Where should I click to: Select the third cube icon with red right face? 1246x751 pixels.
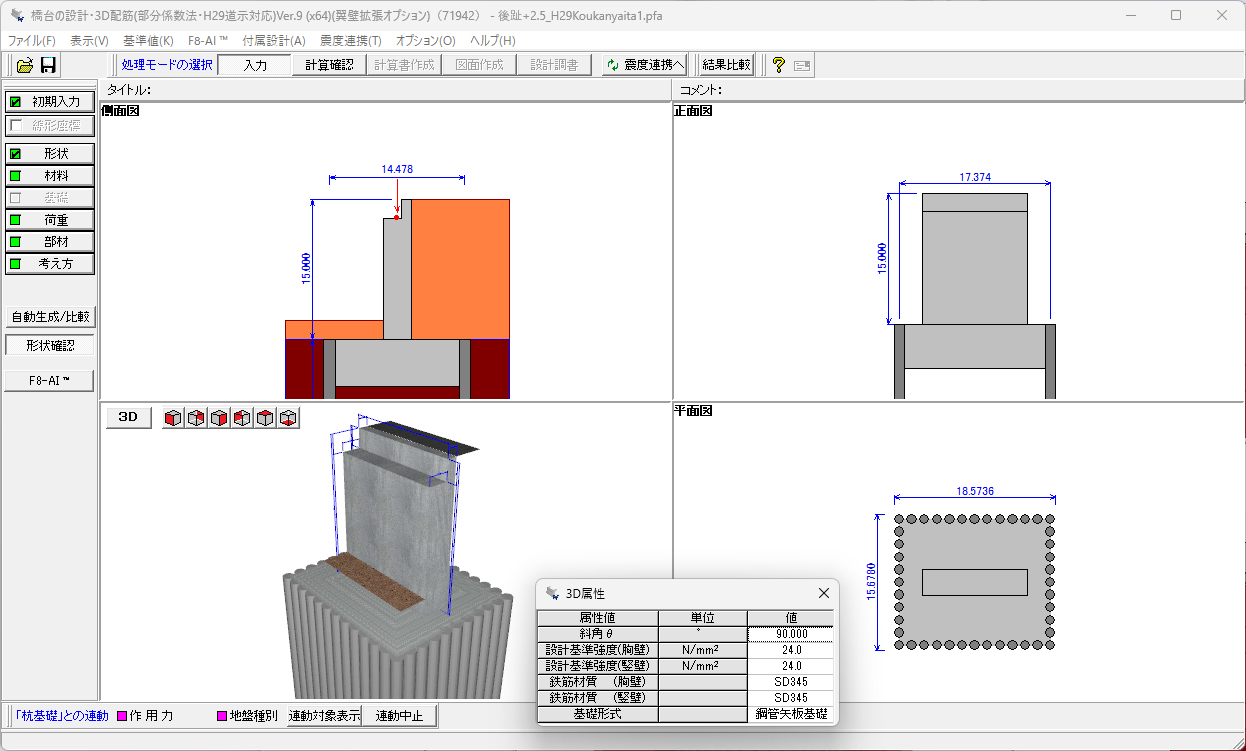click(219, 418)
